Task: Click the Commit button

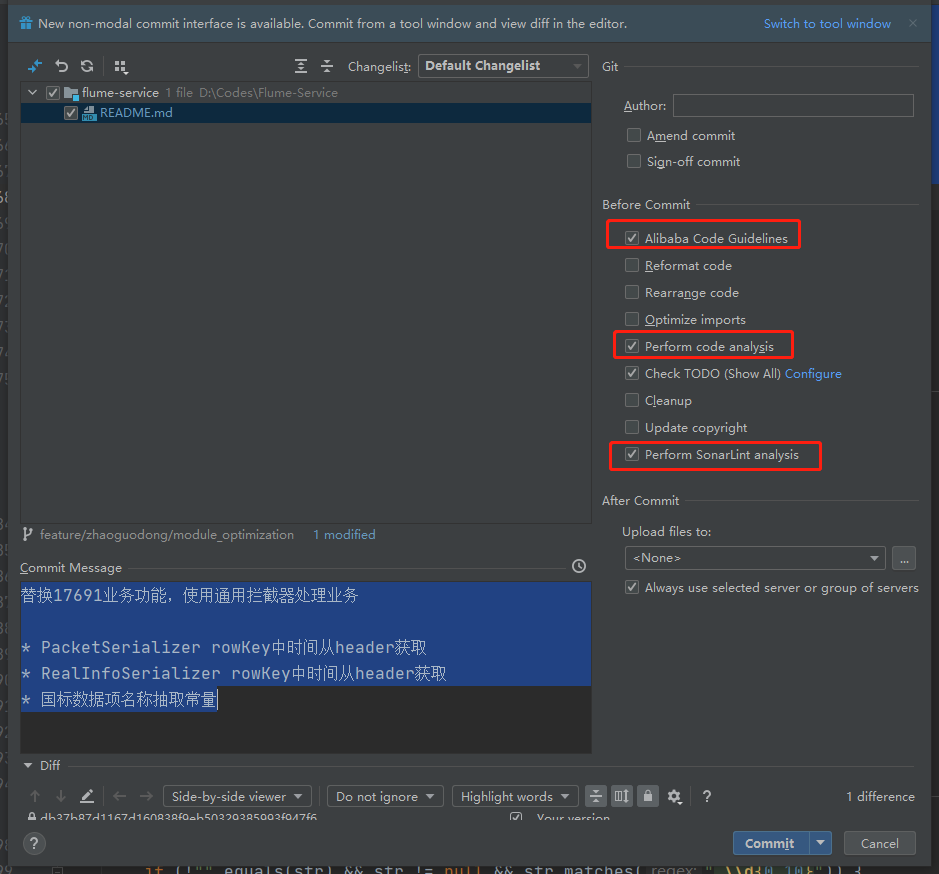Action: pyautogui.click(x=771, y=843)
